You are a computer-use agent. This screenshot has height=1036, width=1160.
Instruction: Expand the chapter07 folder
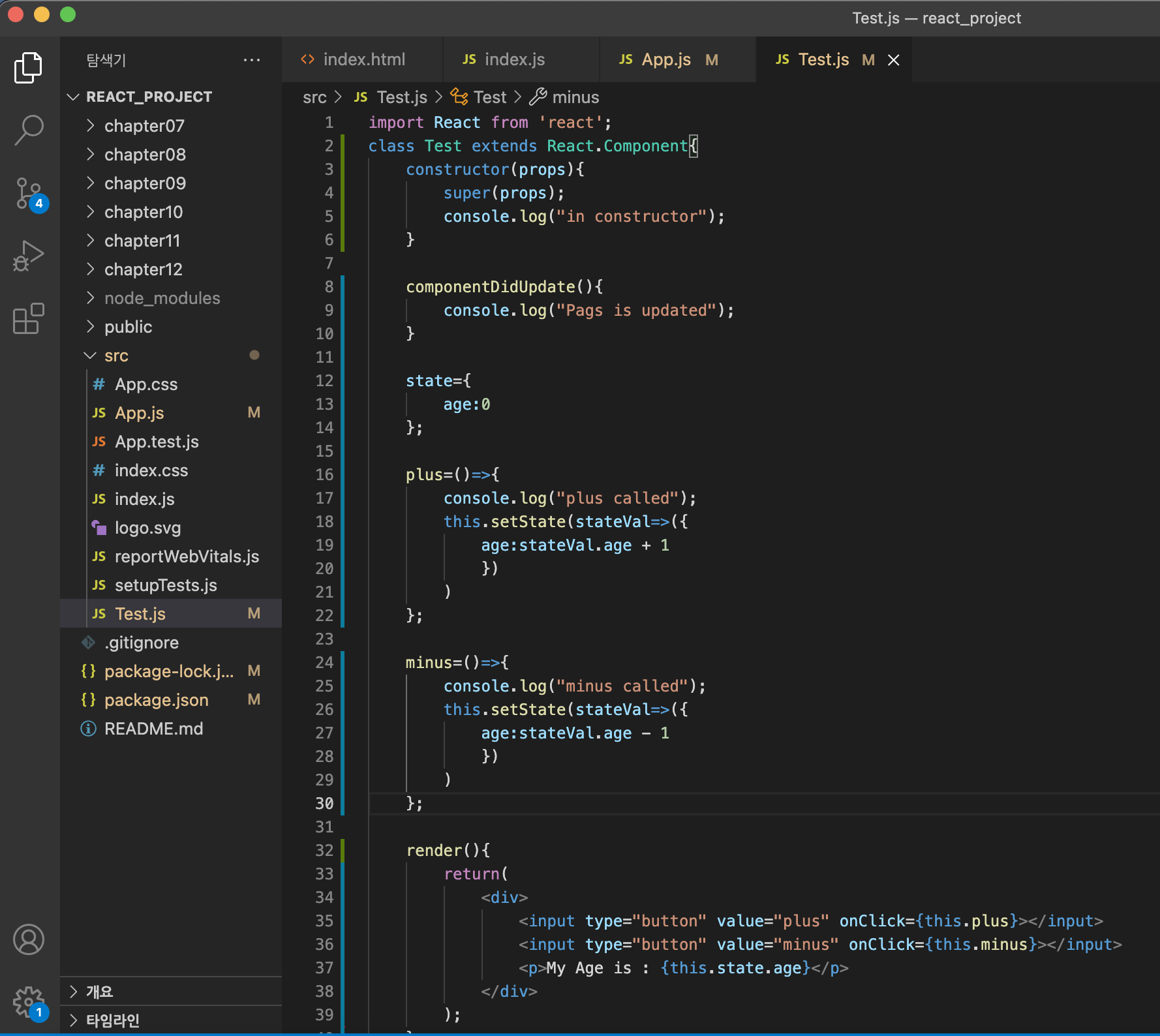[91, 125]
